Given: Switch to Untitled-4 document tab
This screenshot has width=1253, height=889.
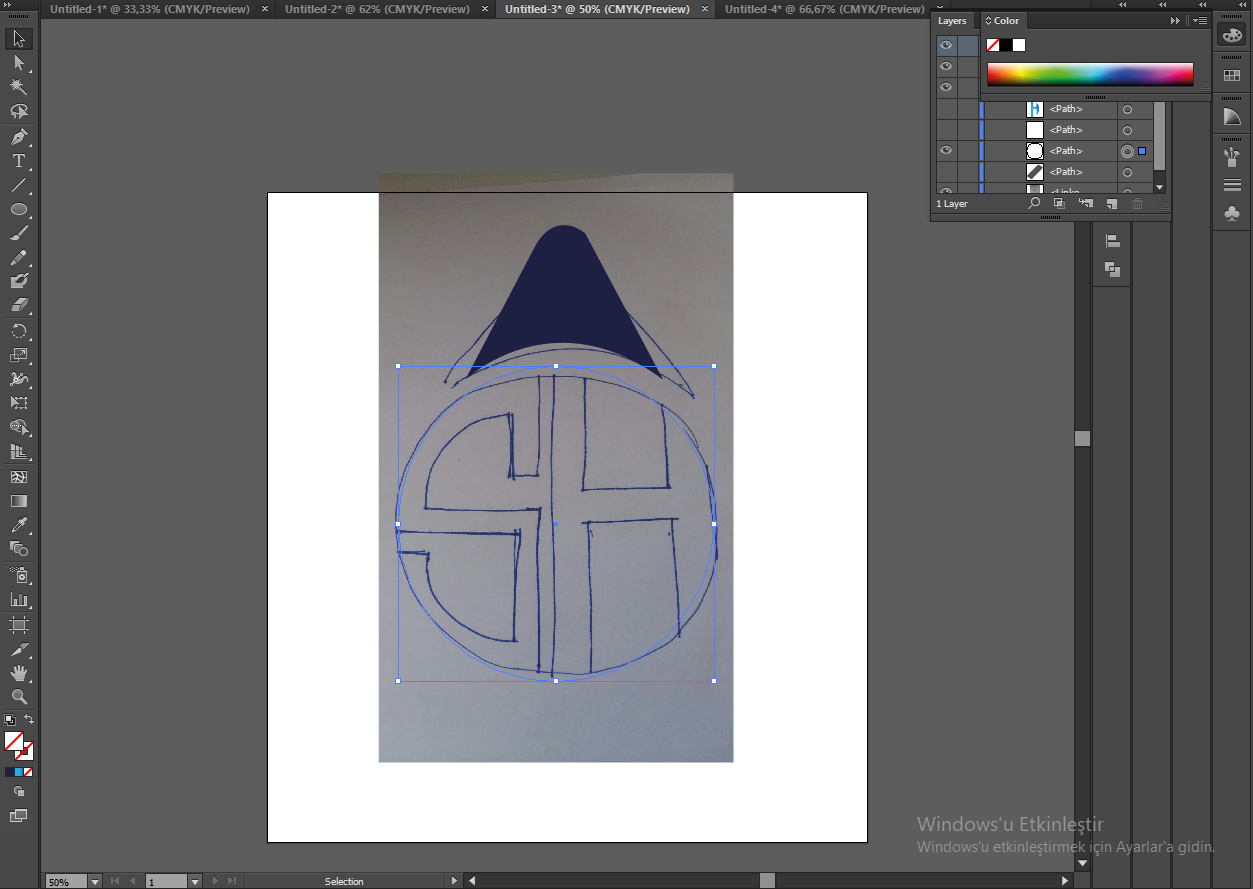Looking at the screenshot, I should click(825, 9).
